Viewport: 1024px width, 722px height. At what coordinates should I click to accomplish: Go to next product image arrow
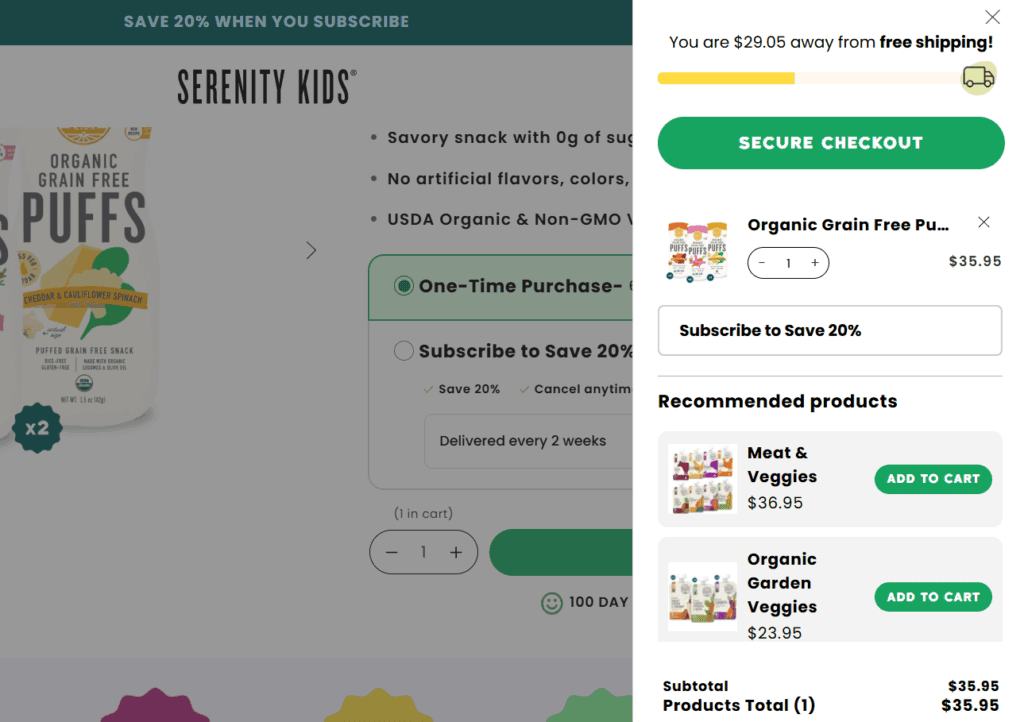311,250
